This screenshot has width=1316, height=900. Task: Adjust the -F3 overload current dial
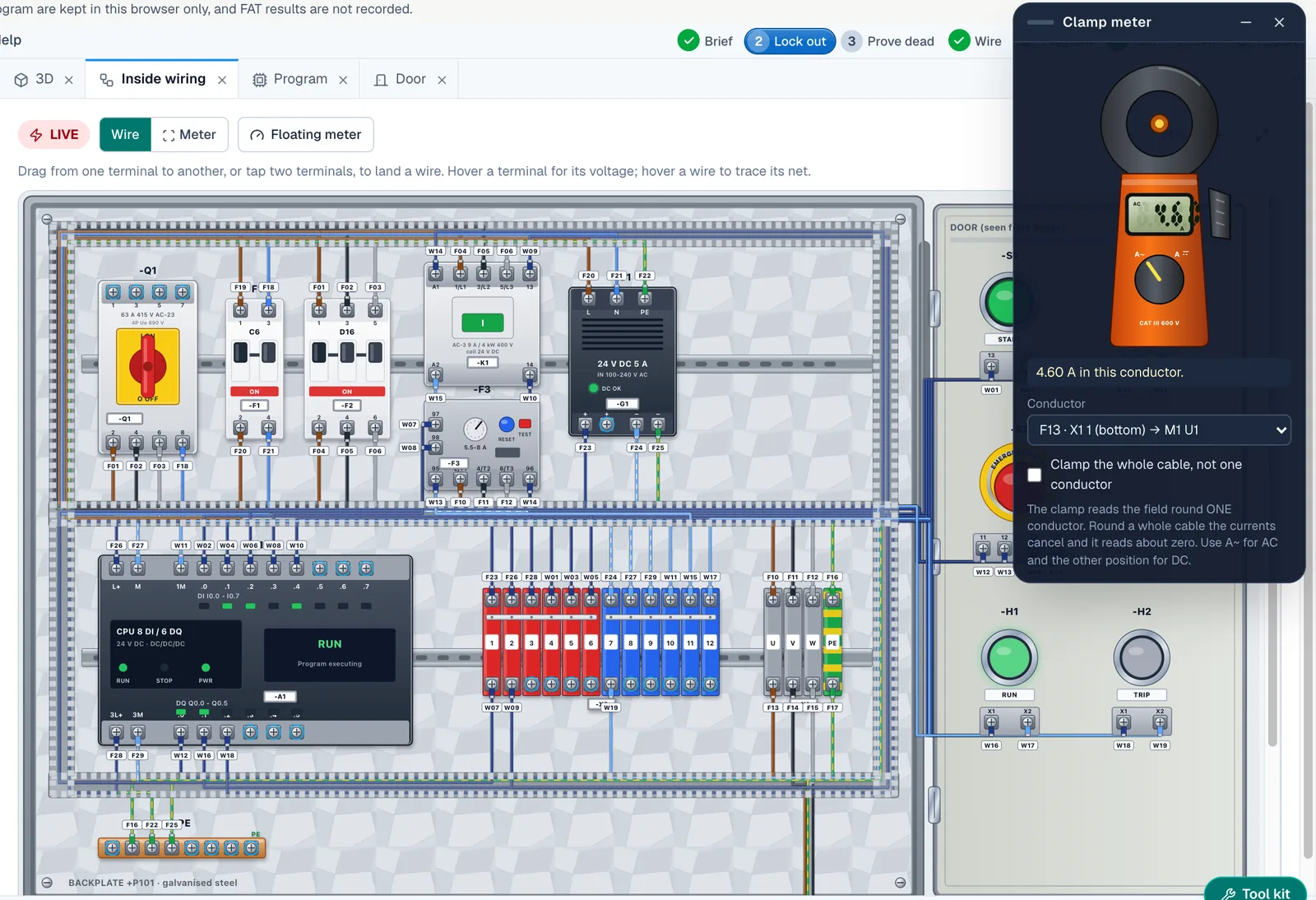pos(475,429)
